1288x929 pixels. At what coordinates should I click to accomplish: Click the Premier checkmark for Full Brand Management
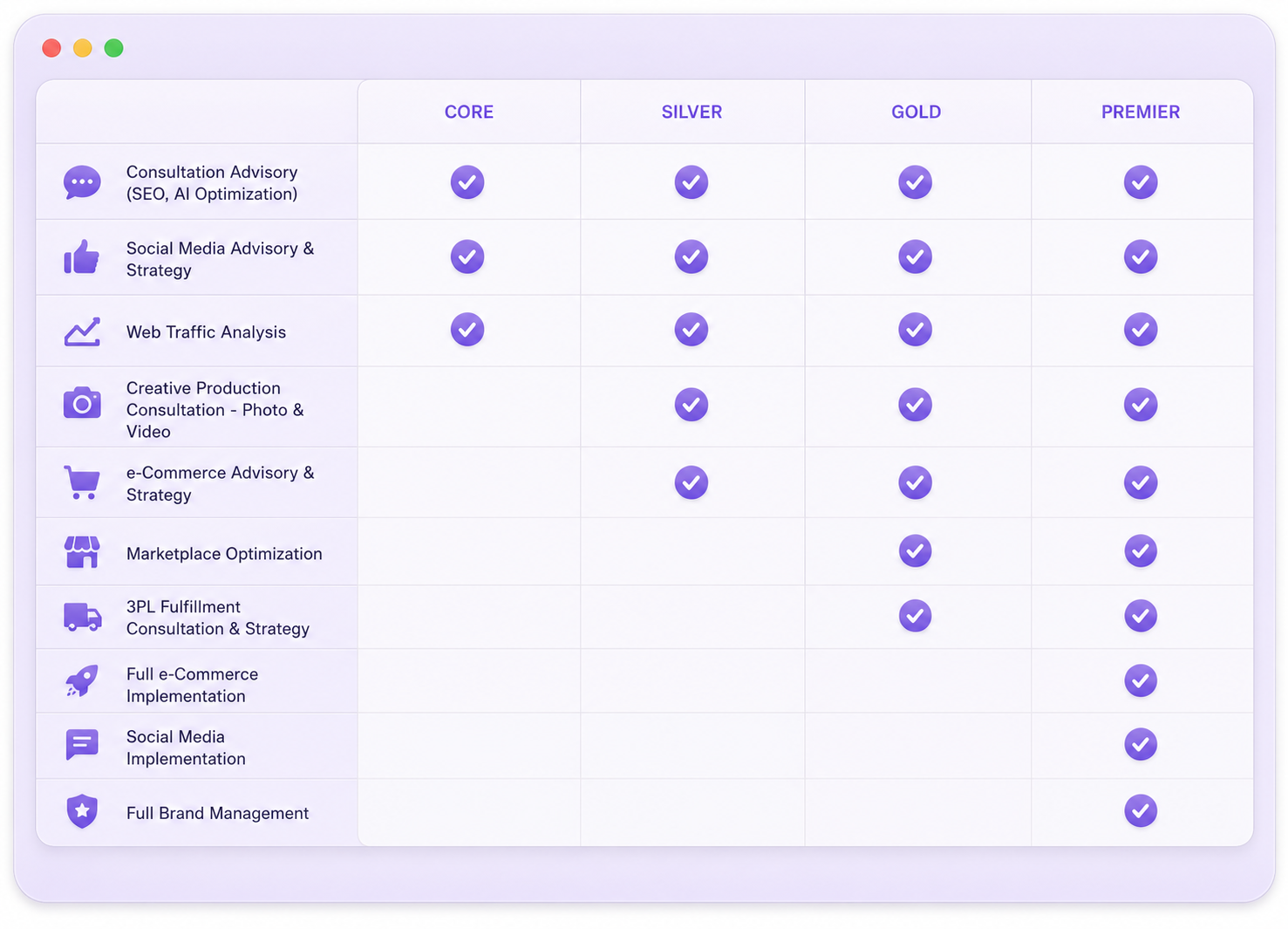pos(1141,811)
